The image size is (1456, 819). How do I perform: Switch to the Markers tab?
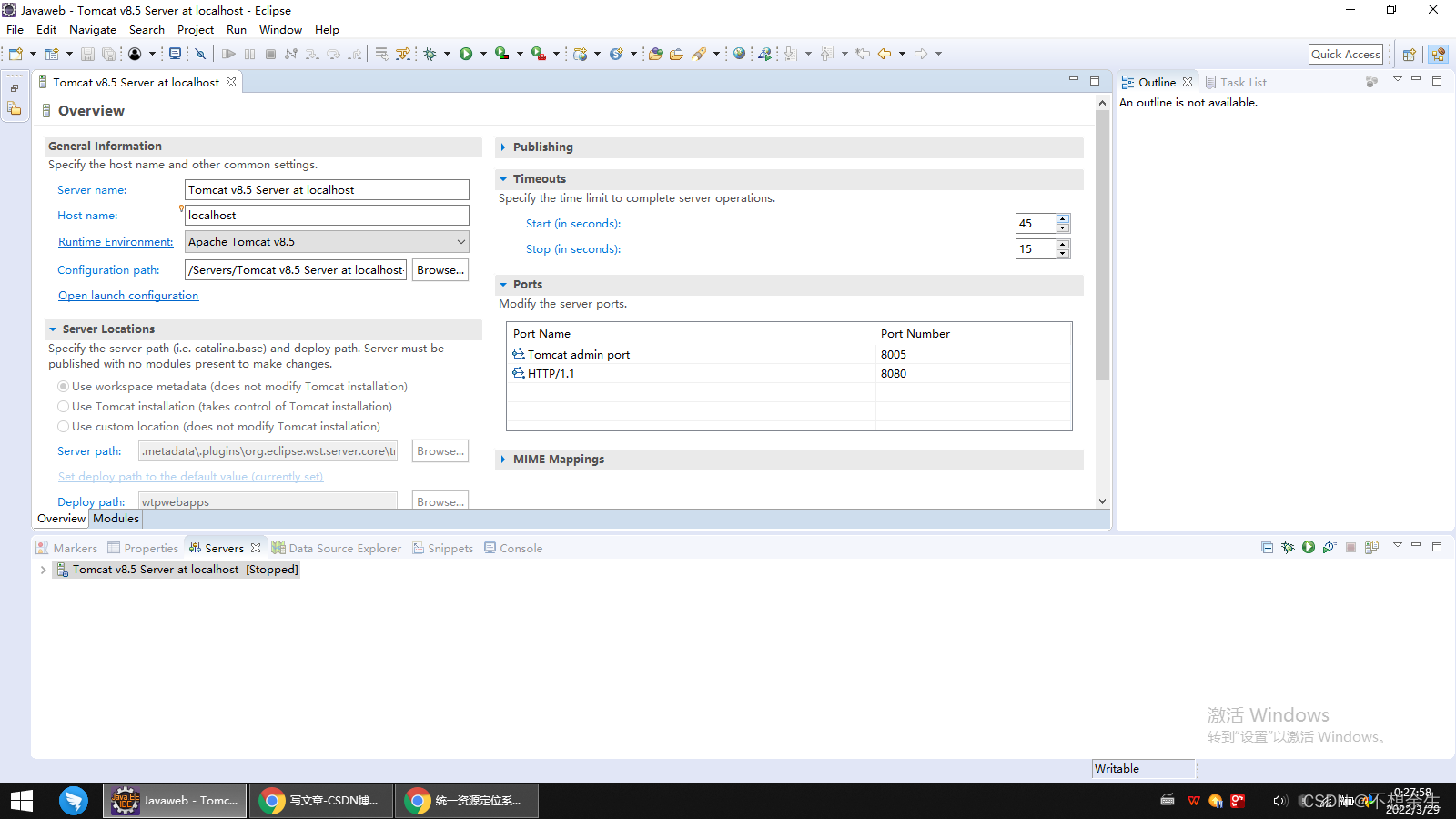pos(66,549)
